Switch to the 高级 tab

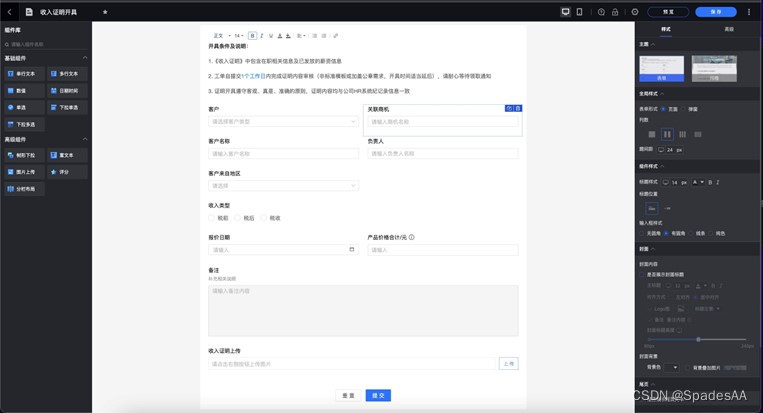click(x=729, y=29)
